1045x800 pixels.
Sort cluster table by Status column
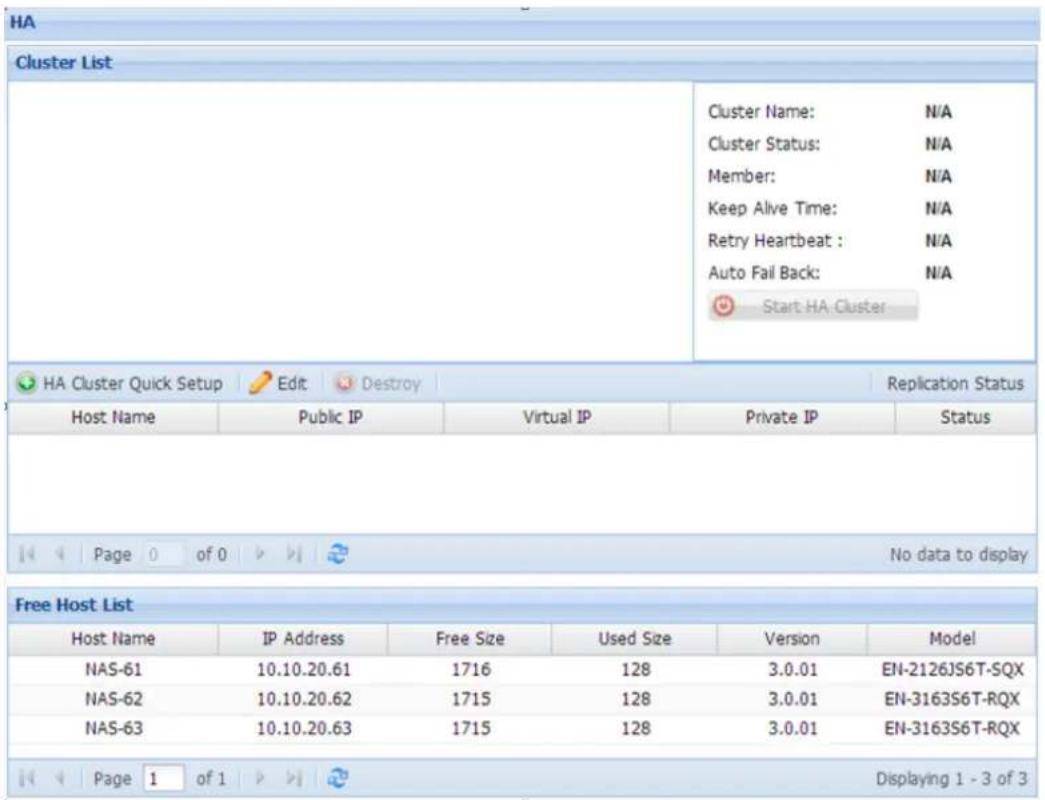[x=965, y=417]
